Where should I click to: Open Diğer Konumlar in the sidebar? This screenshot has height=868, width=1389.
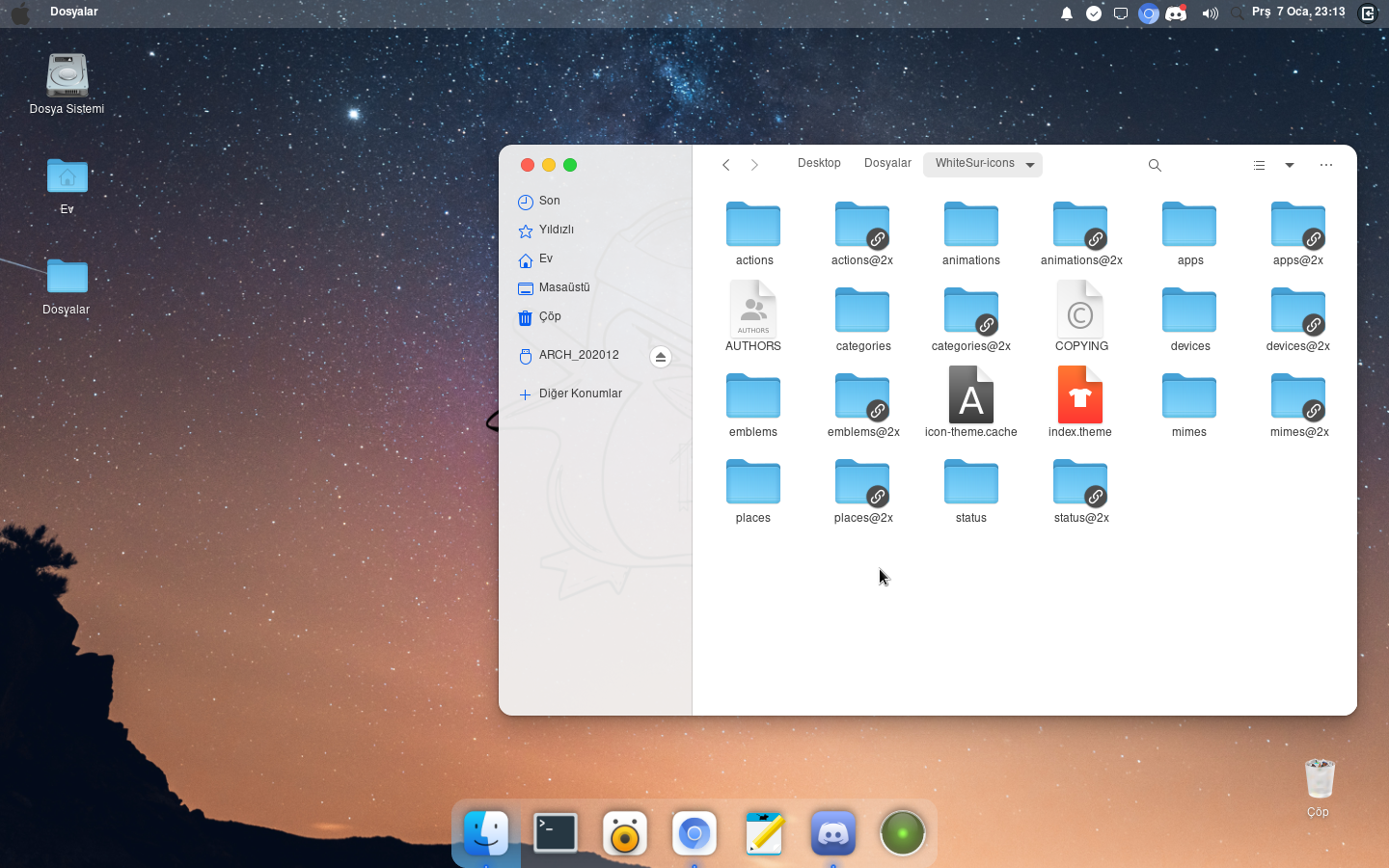point(580,394)
